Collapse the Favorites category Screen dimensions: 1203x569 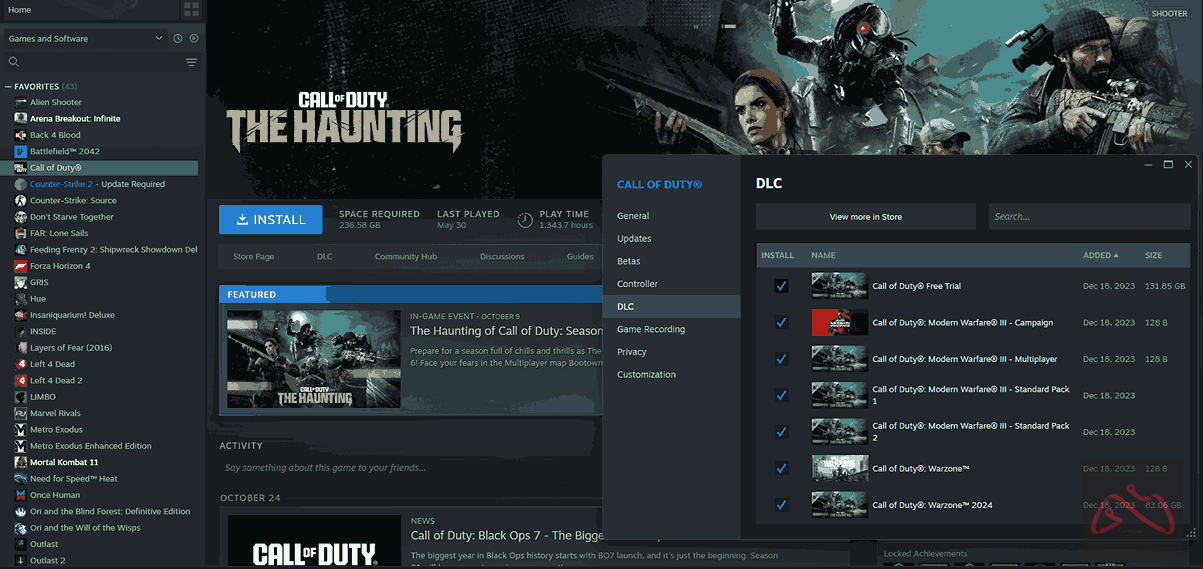(9, 87)
